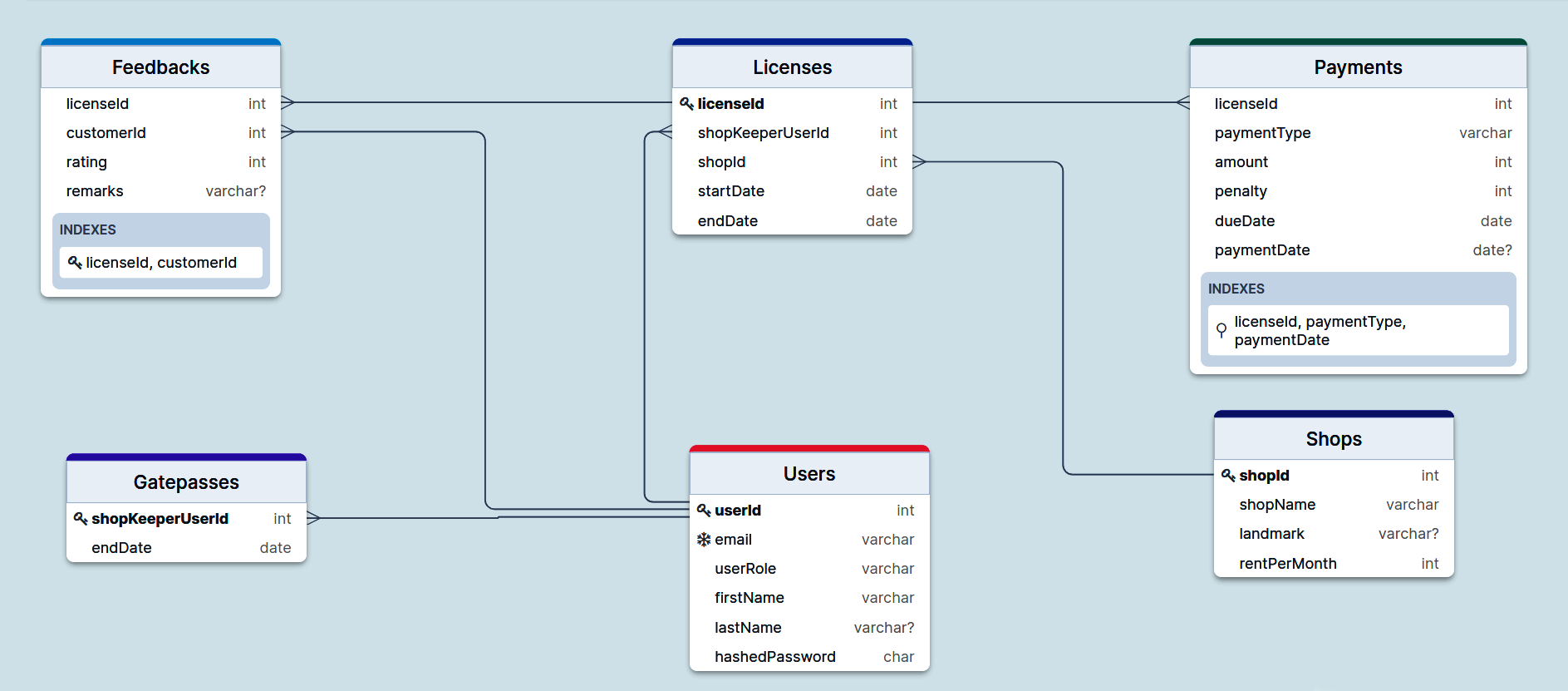Click the snowflake unique icon beside email
This screenshot has height=691, width=1568.
point(704,540)
